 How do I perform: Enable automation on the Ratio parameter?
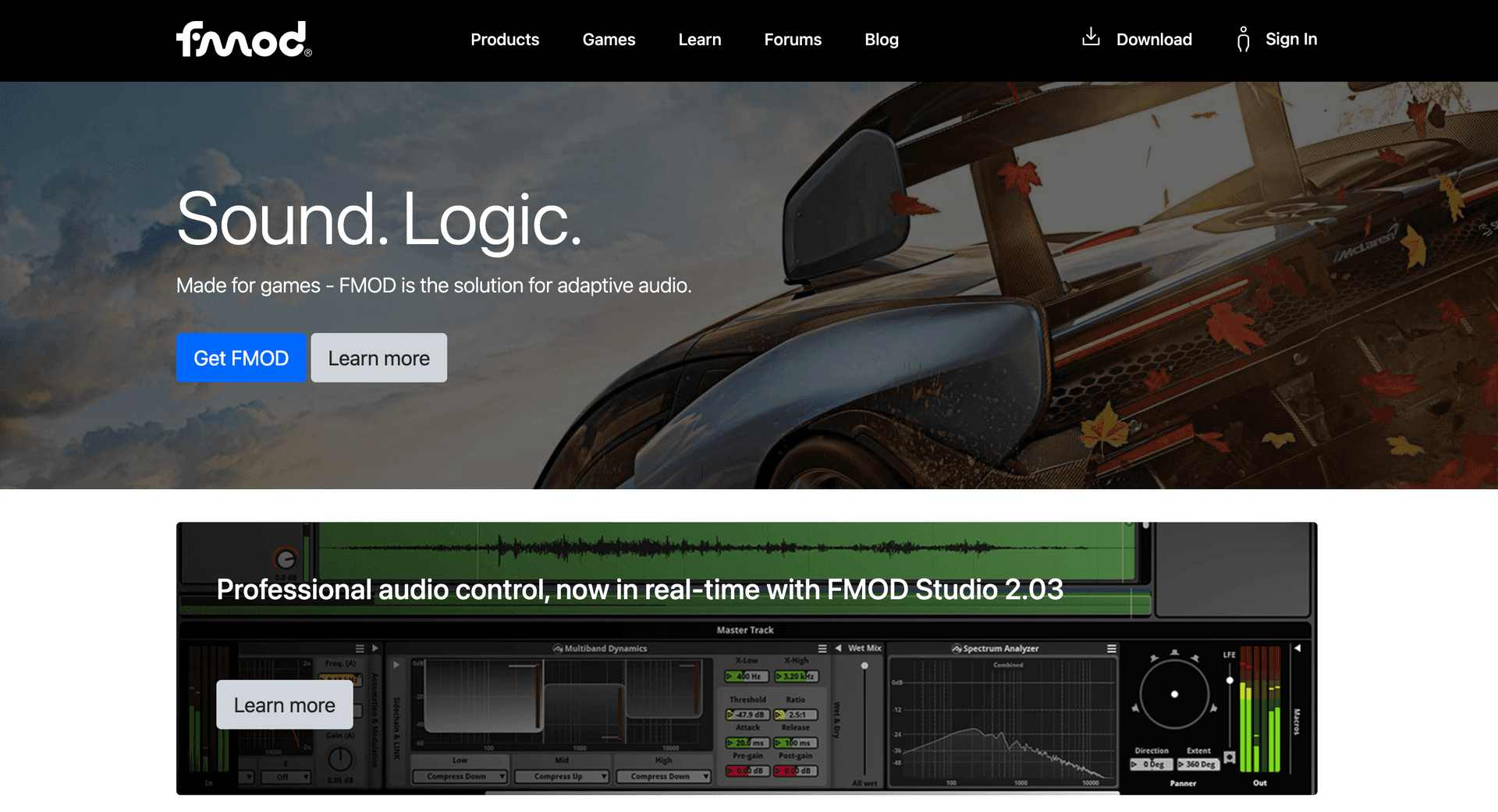777,714
